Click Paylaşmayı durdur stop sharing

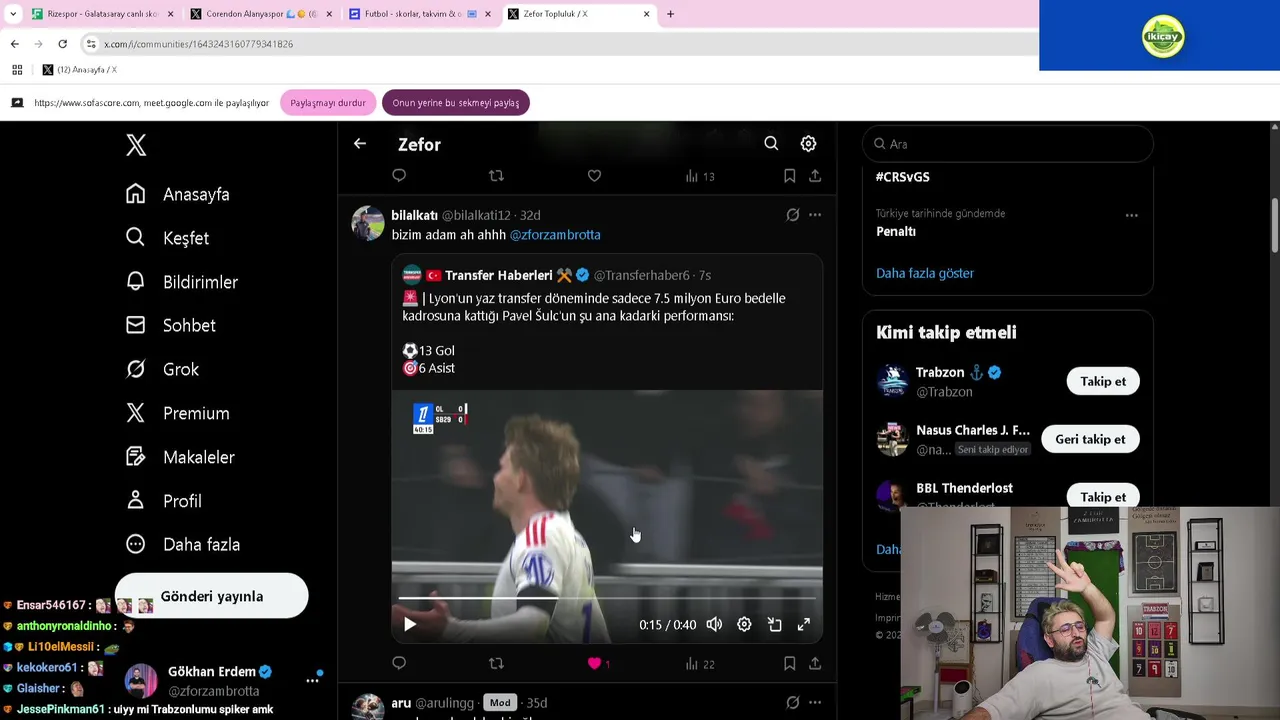click(328, 103)
